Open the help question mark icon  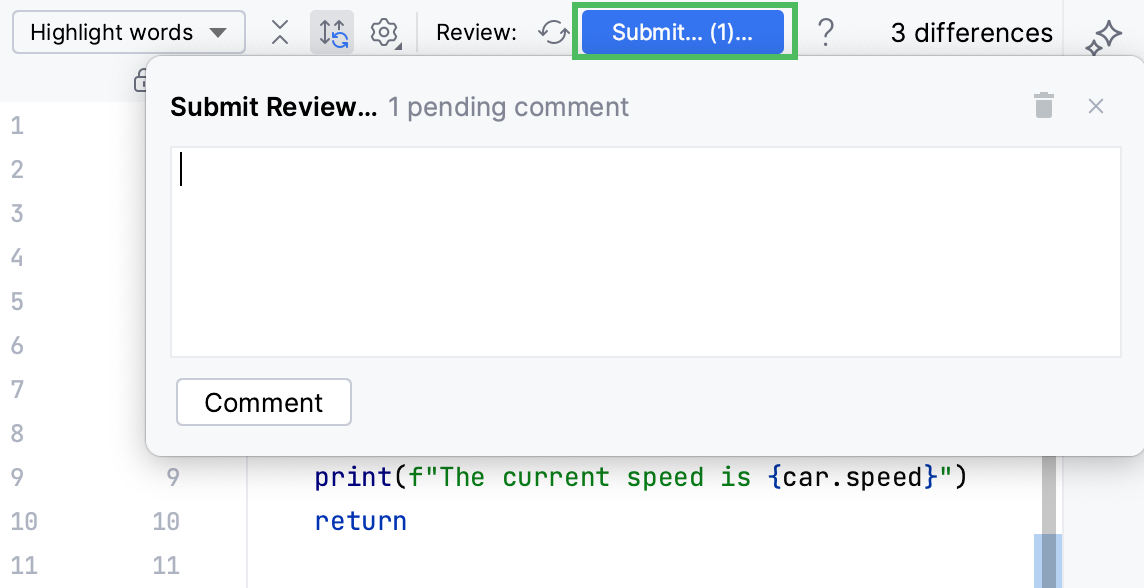click(x=826, y=31)
